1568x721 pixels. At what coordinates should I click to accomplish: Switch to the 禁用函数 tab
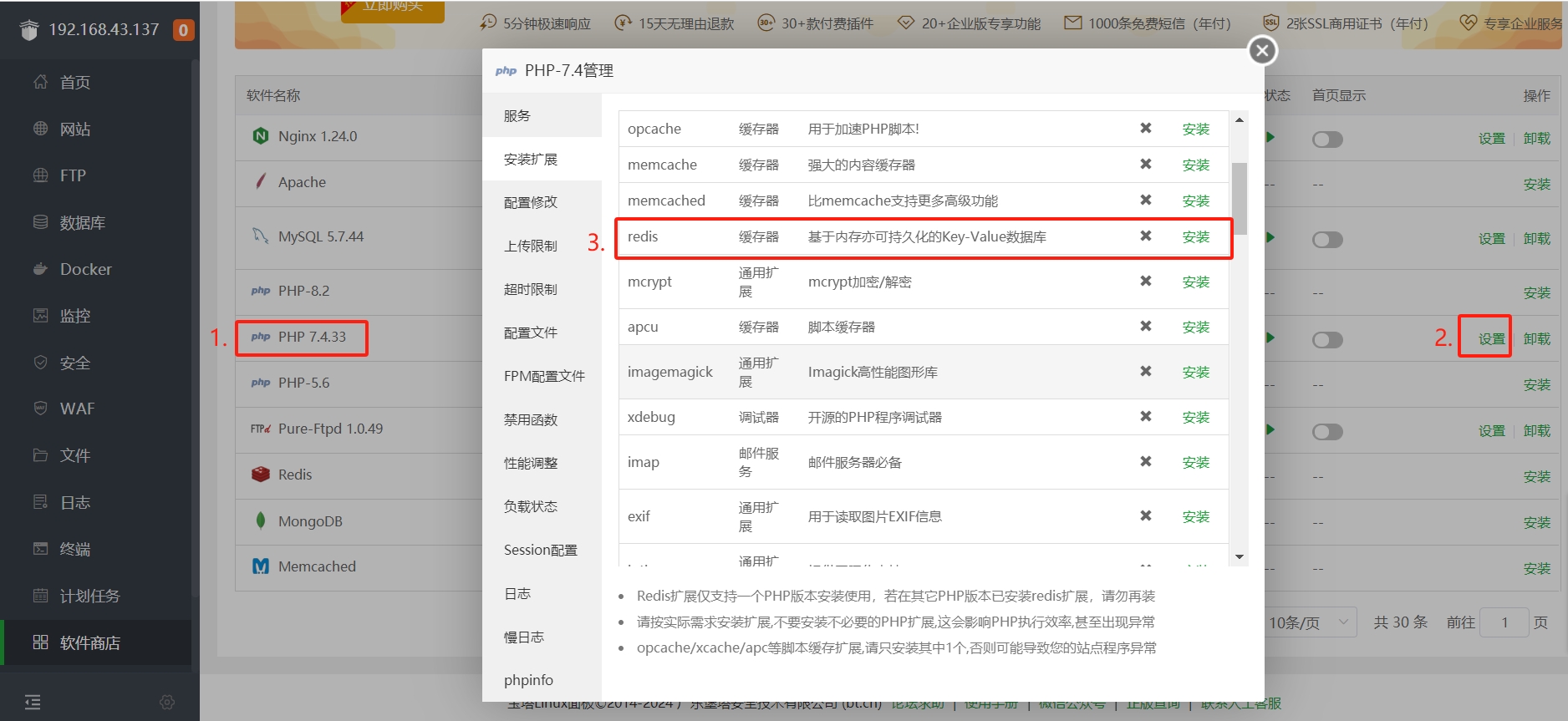coord(542,419)
